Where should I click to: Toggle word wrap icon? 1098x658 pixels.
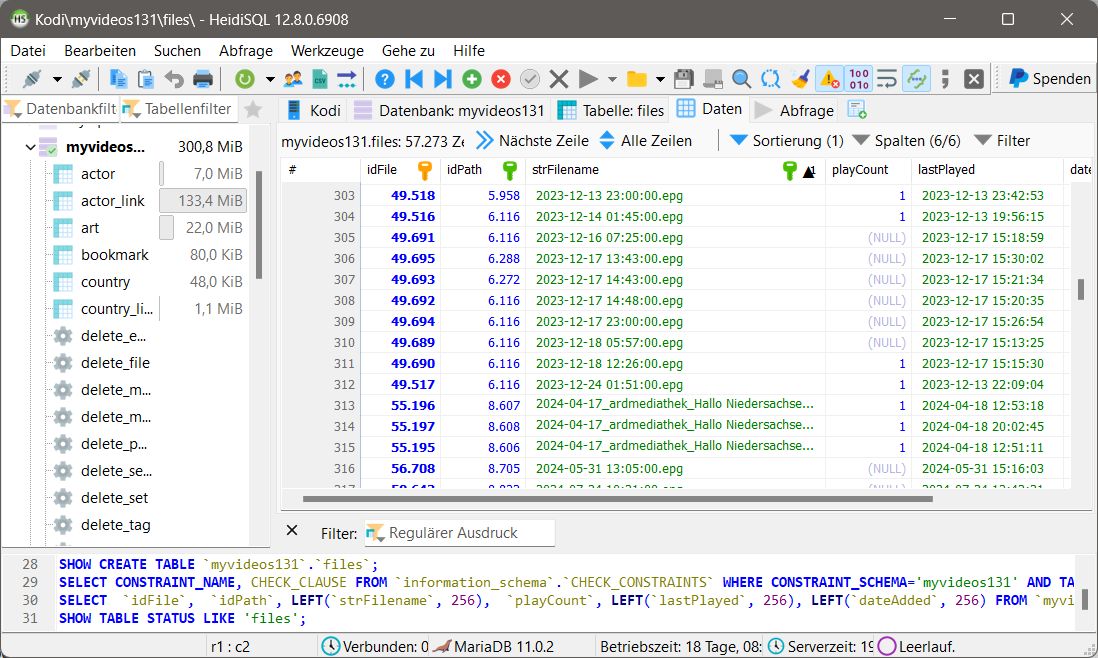coord(887,79)
